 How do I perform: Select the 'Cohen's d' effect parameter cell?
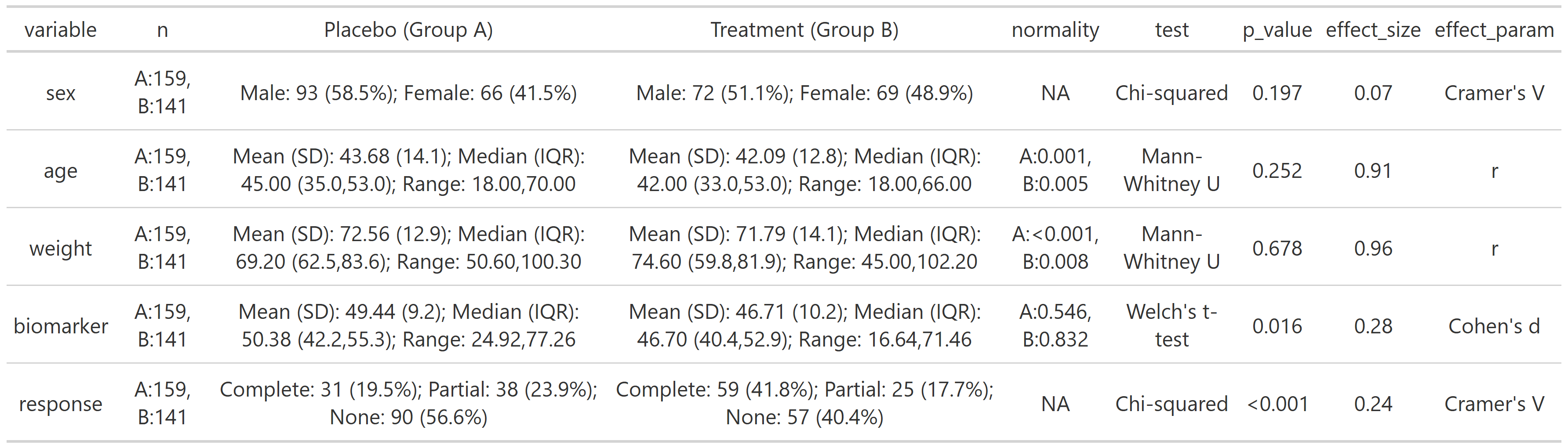(x=1494, y=326)
